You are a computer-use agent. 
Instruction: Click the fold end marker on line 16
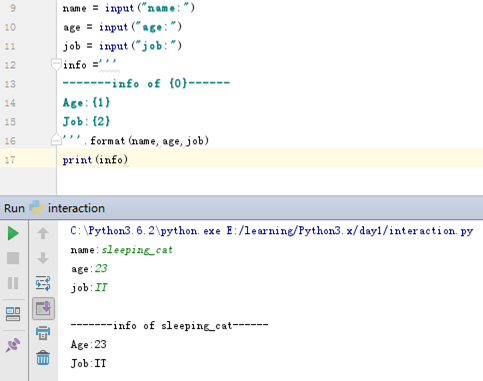56,139
